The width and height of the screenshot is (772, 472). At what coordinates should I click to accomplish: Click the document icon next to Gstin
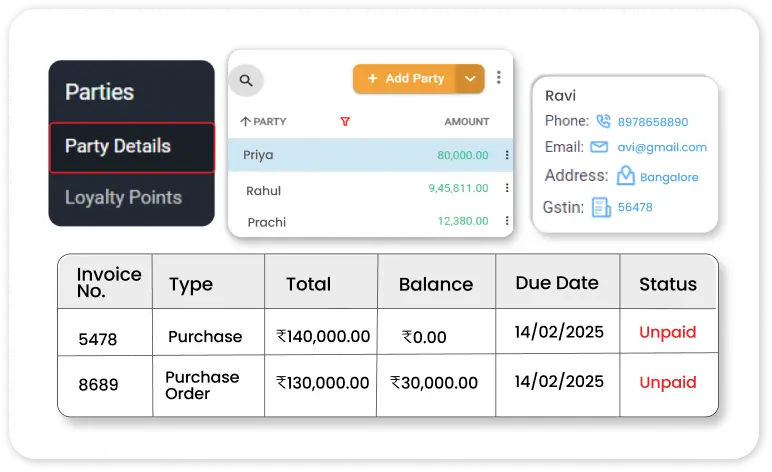[601, 207]
